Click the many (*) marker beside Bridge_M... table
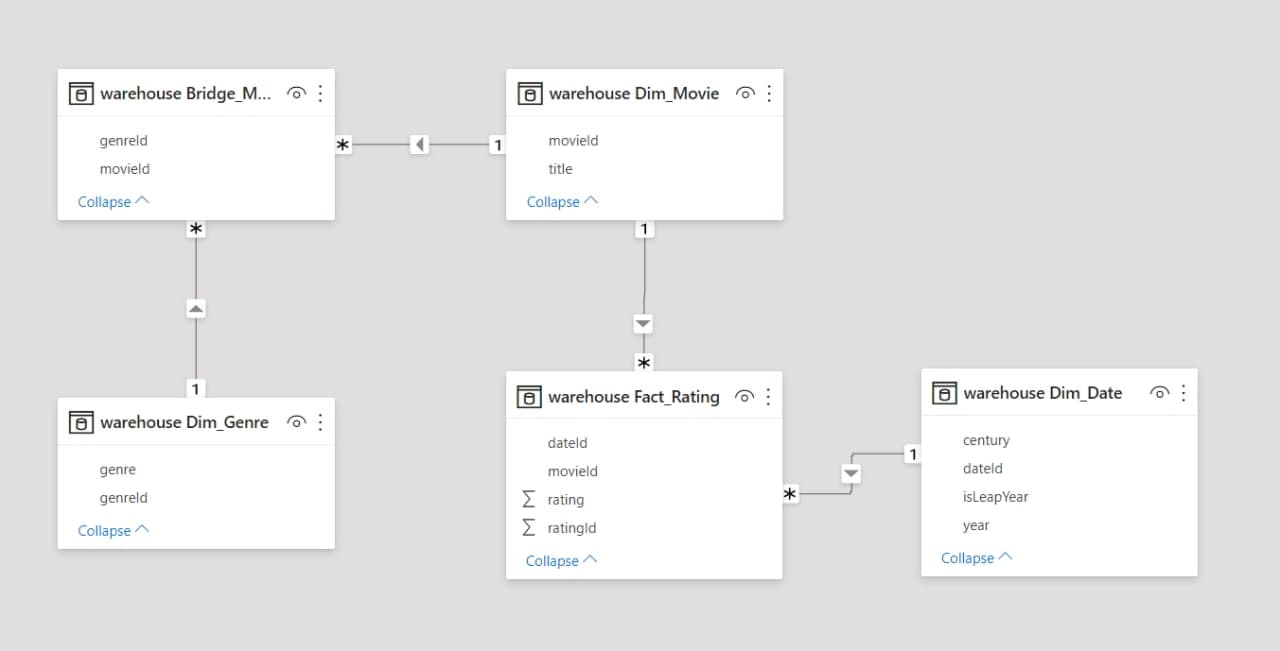 pyautogui.click(x=343, y=145)
